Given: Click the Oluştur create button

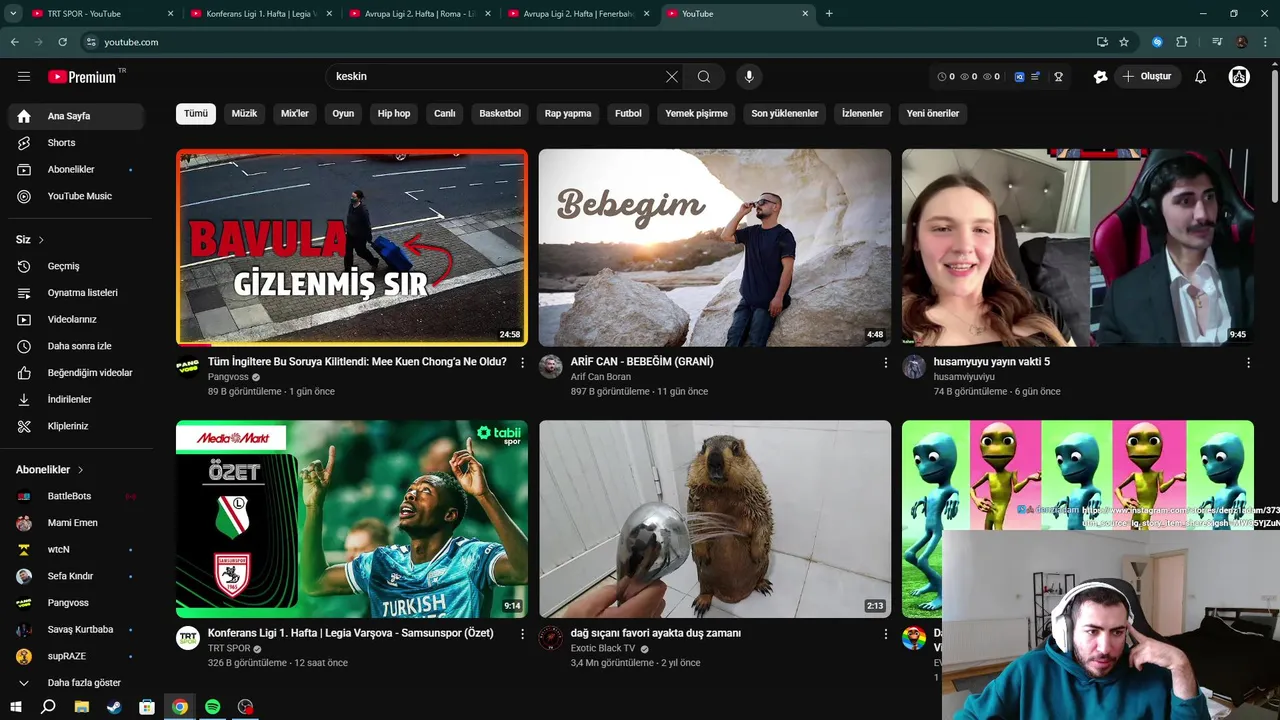Looking at the screenshot, I should 1147,76.
